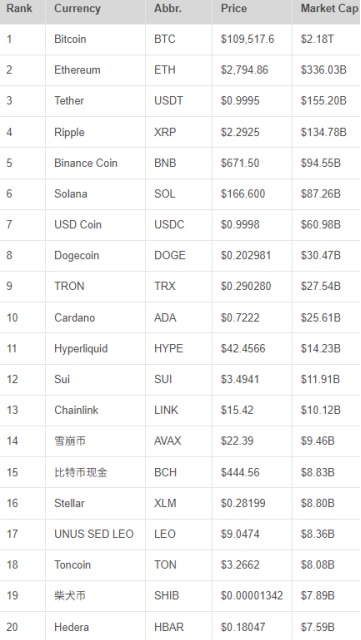
Task: Click the Toncoin currency link
Action: click(x=72, y=565)
